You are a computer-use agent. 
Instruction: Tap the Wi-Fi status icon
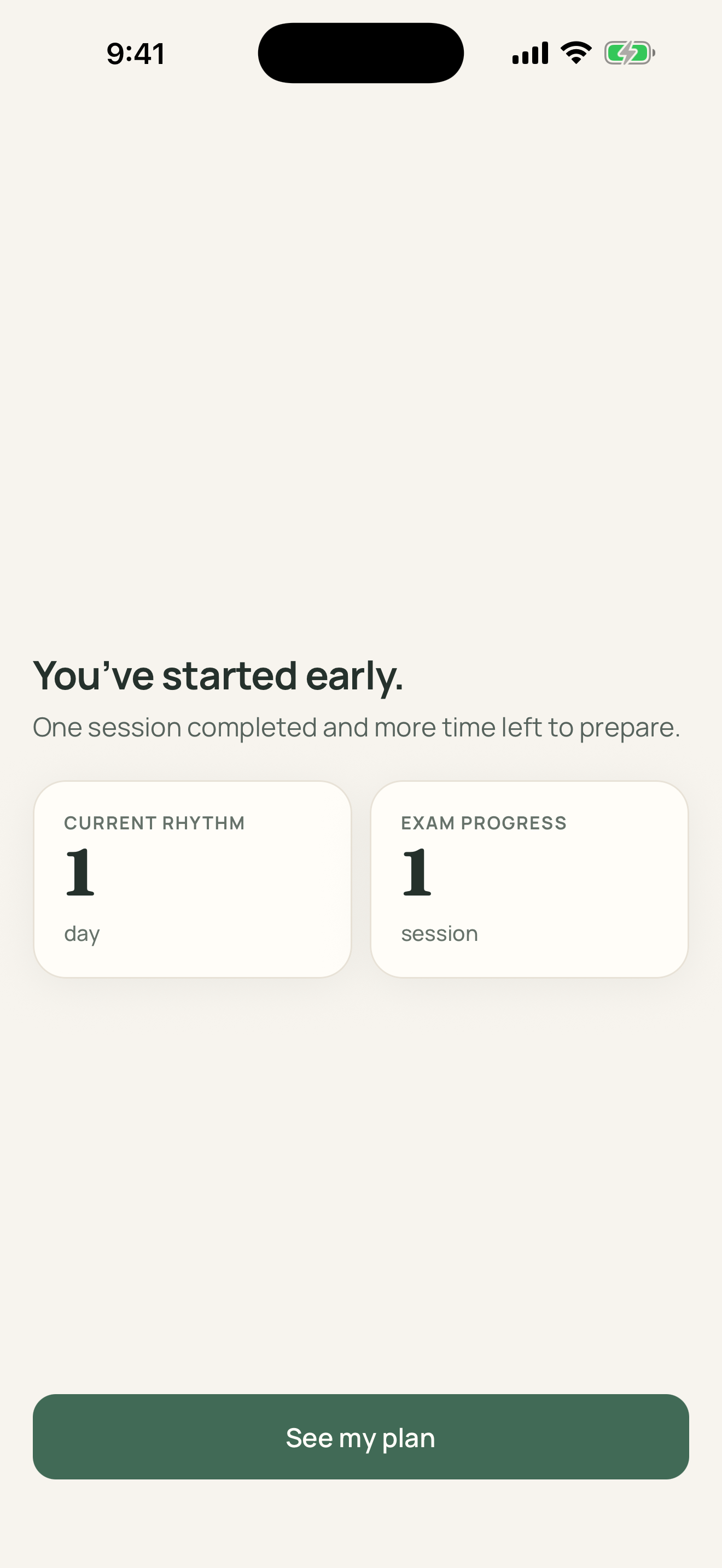point(576,53)
